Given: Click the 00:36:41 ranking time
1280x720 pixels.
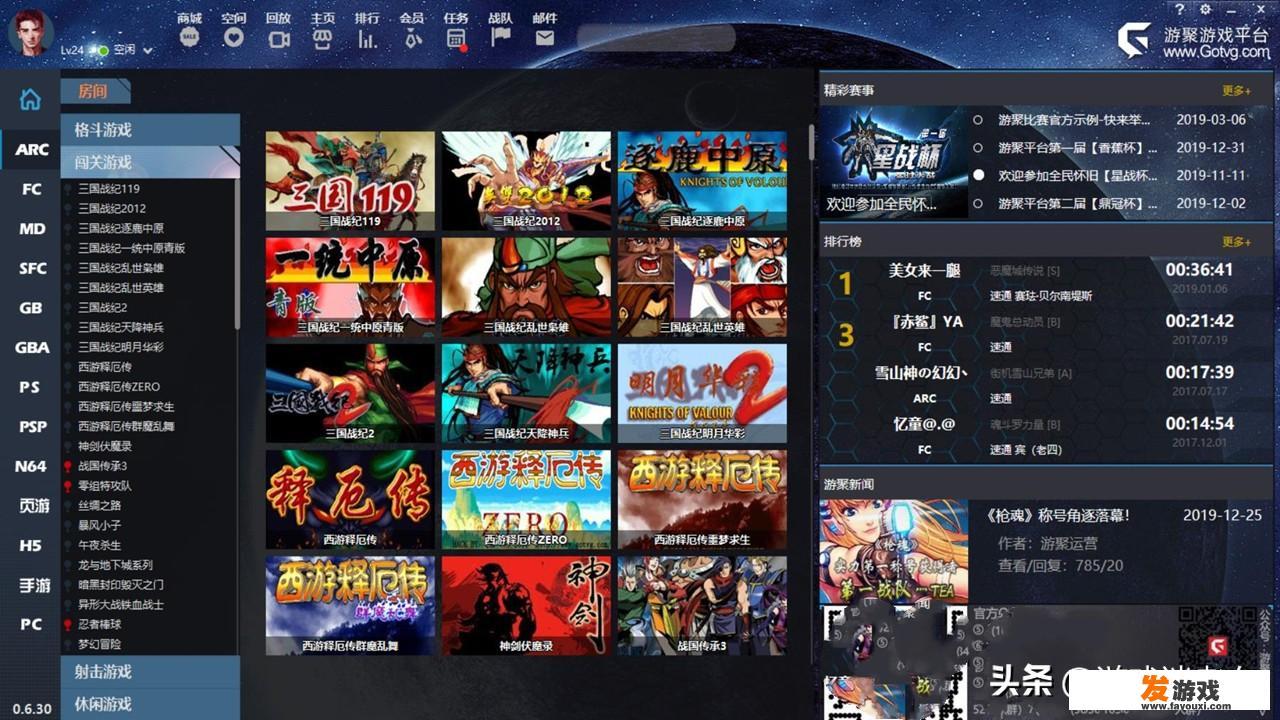Looking at the screenshot, I should tap(1199, 270).
